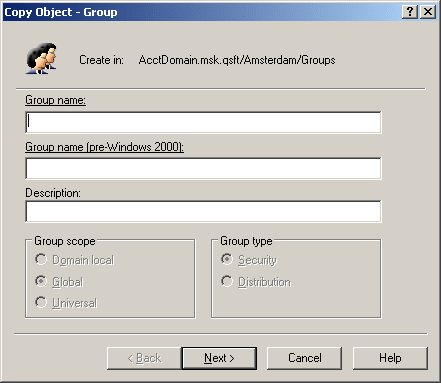441x383 pixels.
Task: Click the Group scope frame heading
Action: [x=65, y=241]
